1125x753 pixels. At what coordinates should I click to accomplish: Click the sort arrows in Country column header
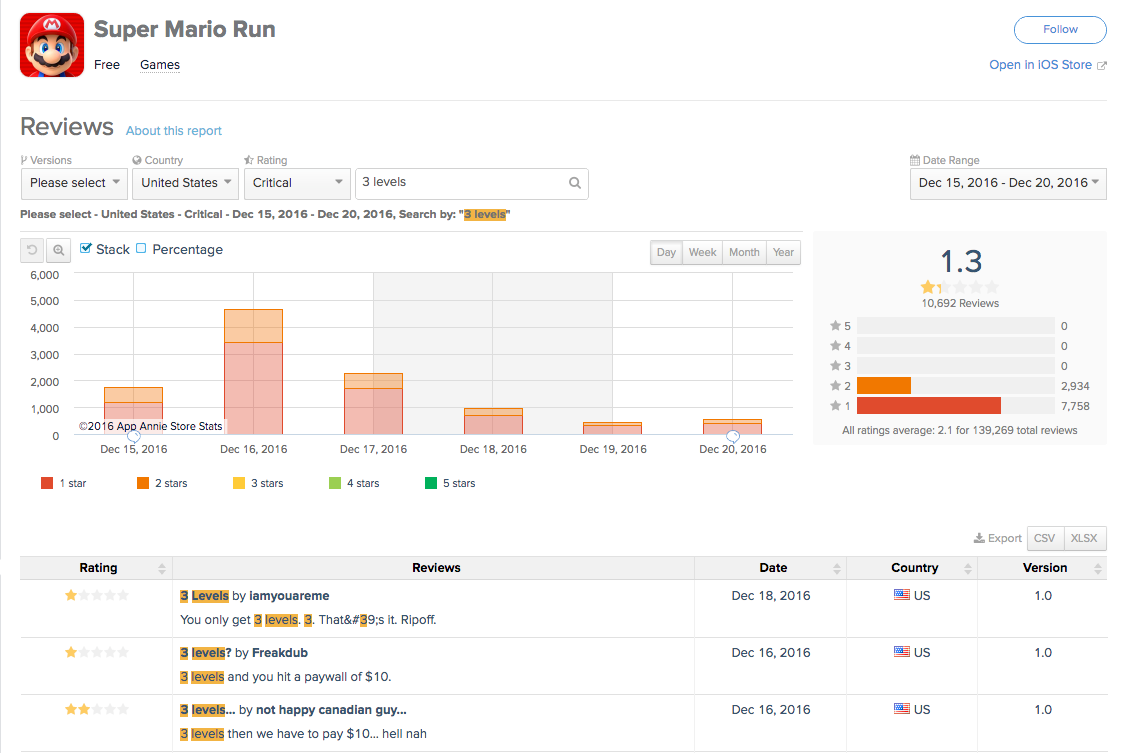(x=968, y=569)
